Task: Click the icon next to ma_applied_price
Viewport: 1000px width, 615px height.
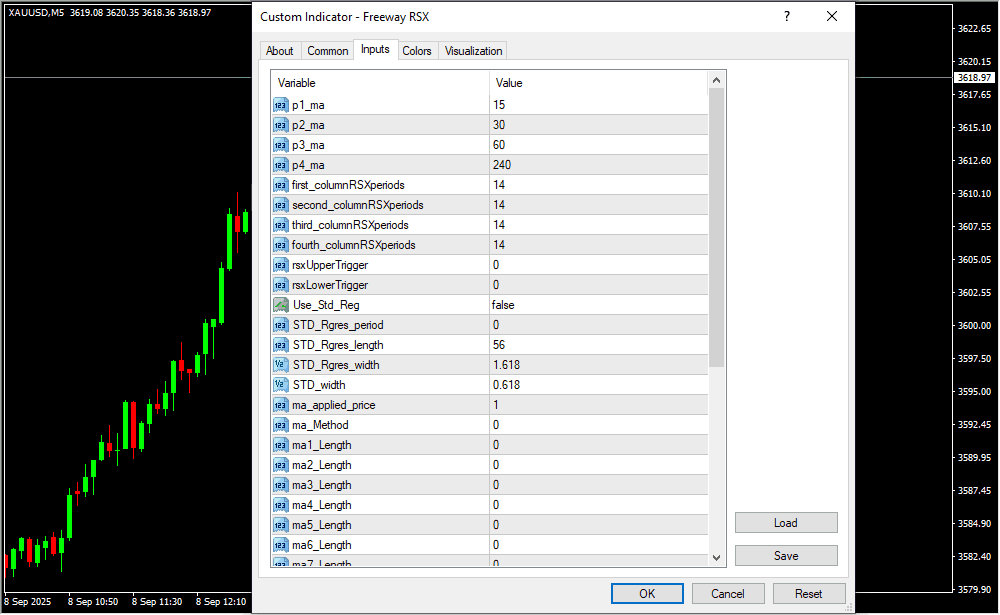Action: [x=280, y=405]
